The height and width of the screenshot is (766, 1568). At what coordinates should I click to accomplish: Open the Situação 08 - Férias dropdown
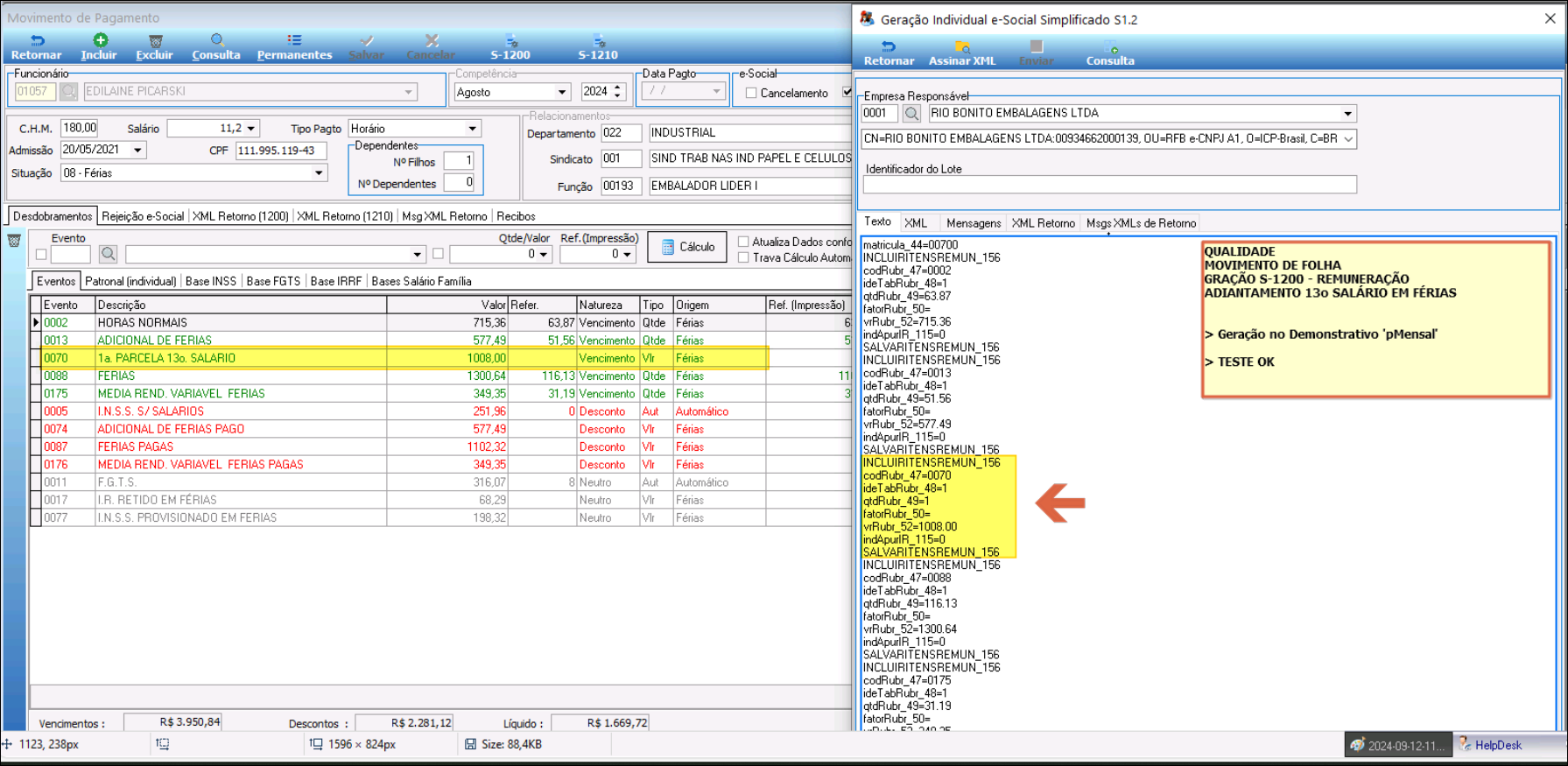point(319,173)
